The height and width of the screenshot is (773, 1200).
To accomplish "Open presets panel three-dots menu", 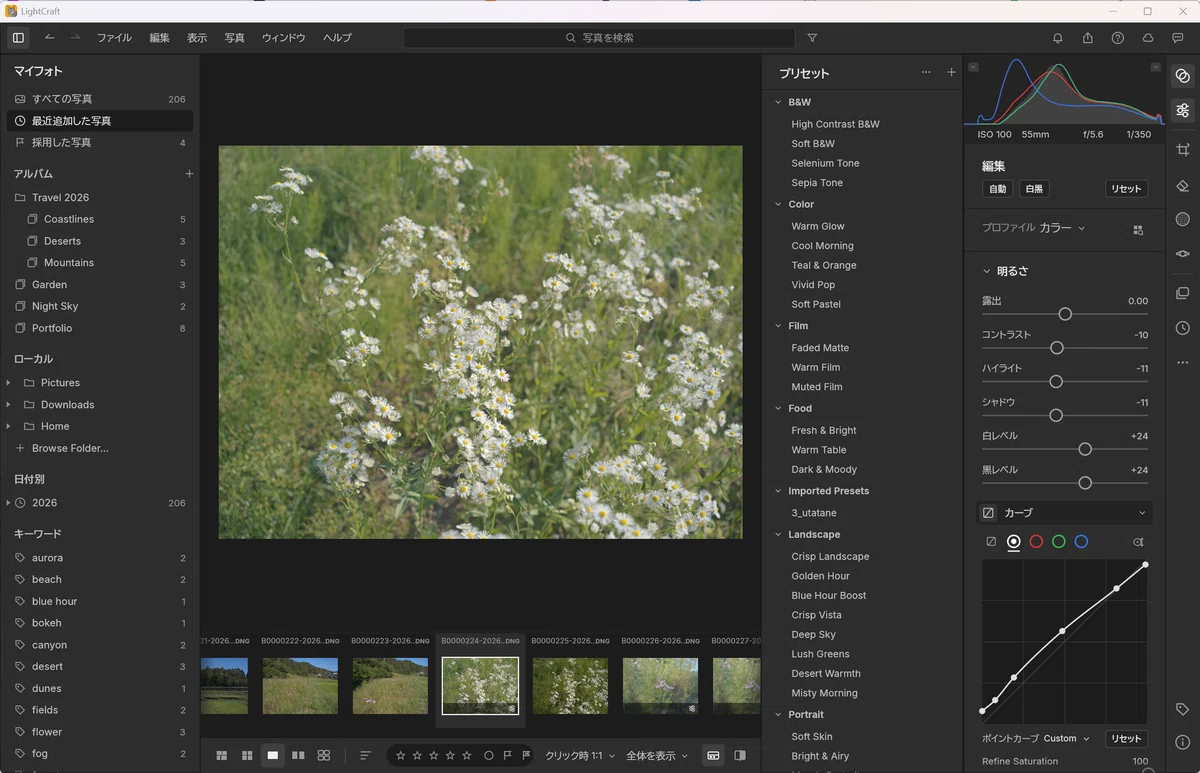I will [x=926, y=72].
